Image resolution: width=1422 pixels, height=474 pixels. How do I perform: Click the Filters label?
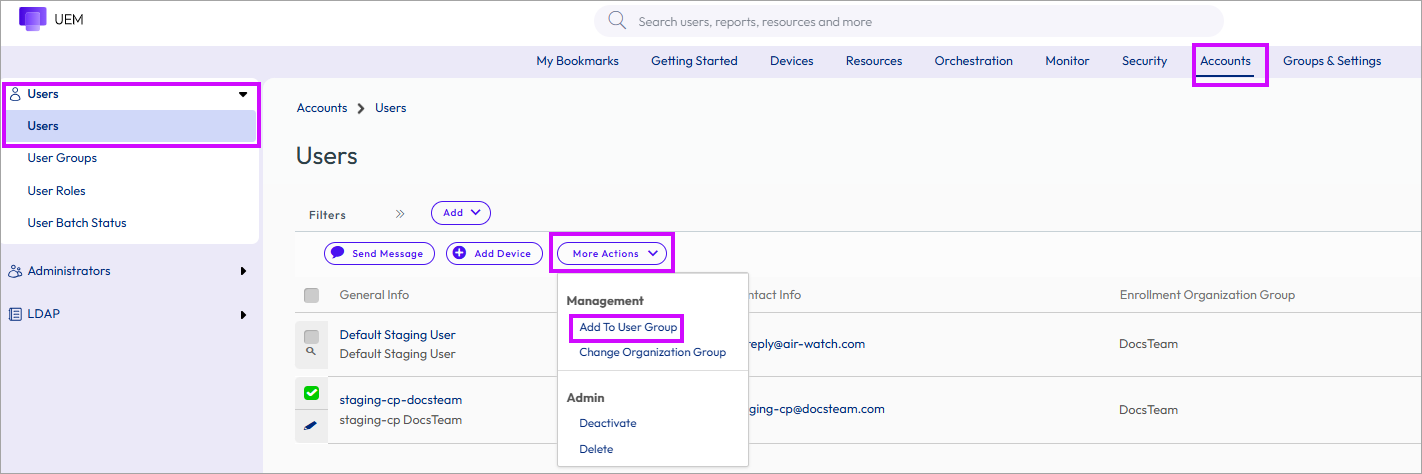point(327,215)
